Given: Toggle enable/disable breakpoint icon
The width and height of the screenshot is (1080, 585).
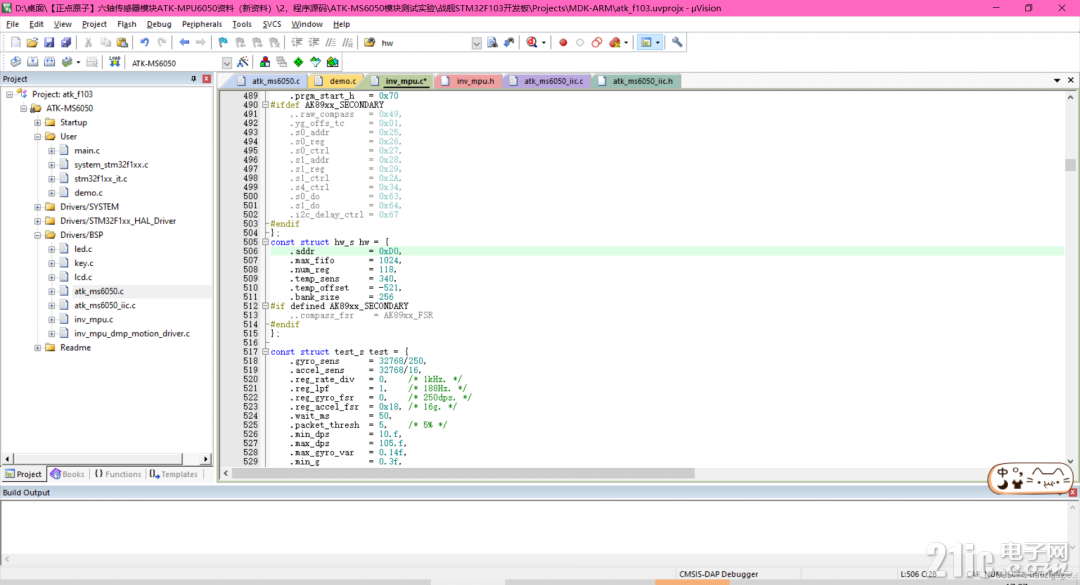Looking at the screenshot, I should coord(580,43).
